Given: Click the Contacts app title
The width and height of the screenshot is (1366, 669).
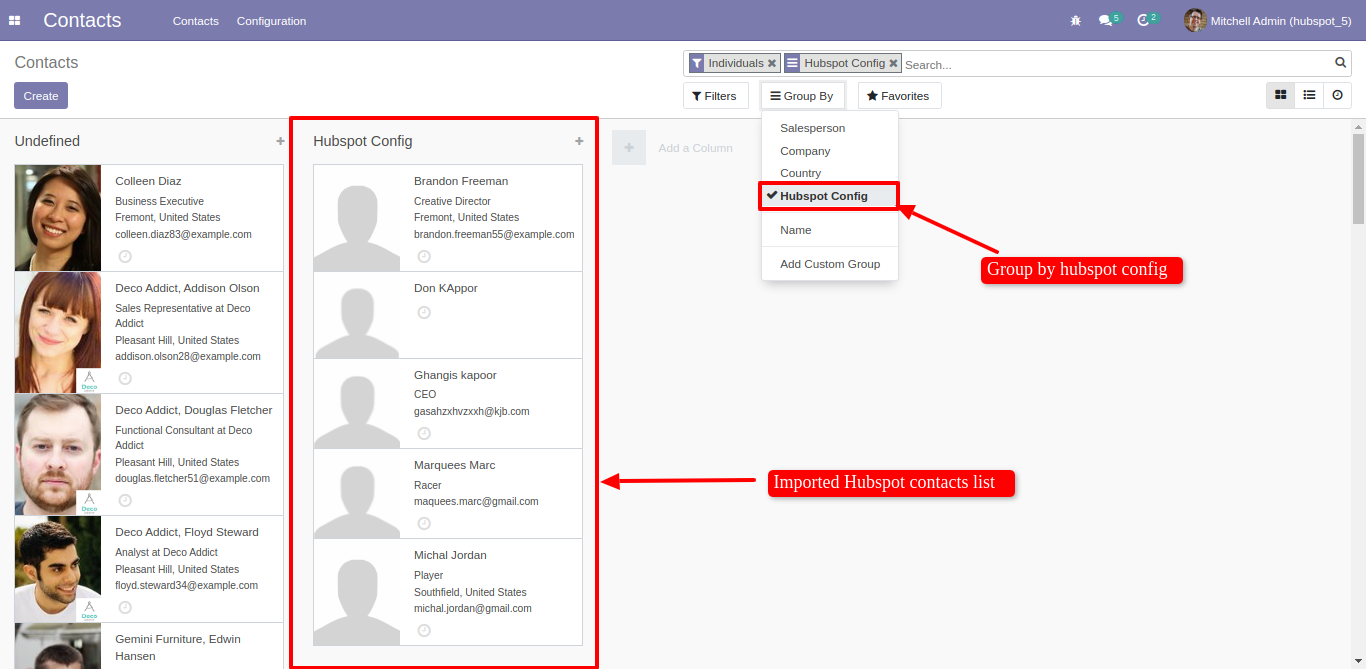Looking at the screenshot, I should 82,20.
